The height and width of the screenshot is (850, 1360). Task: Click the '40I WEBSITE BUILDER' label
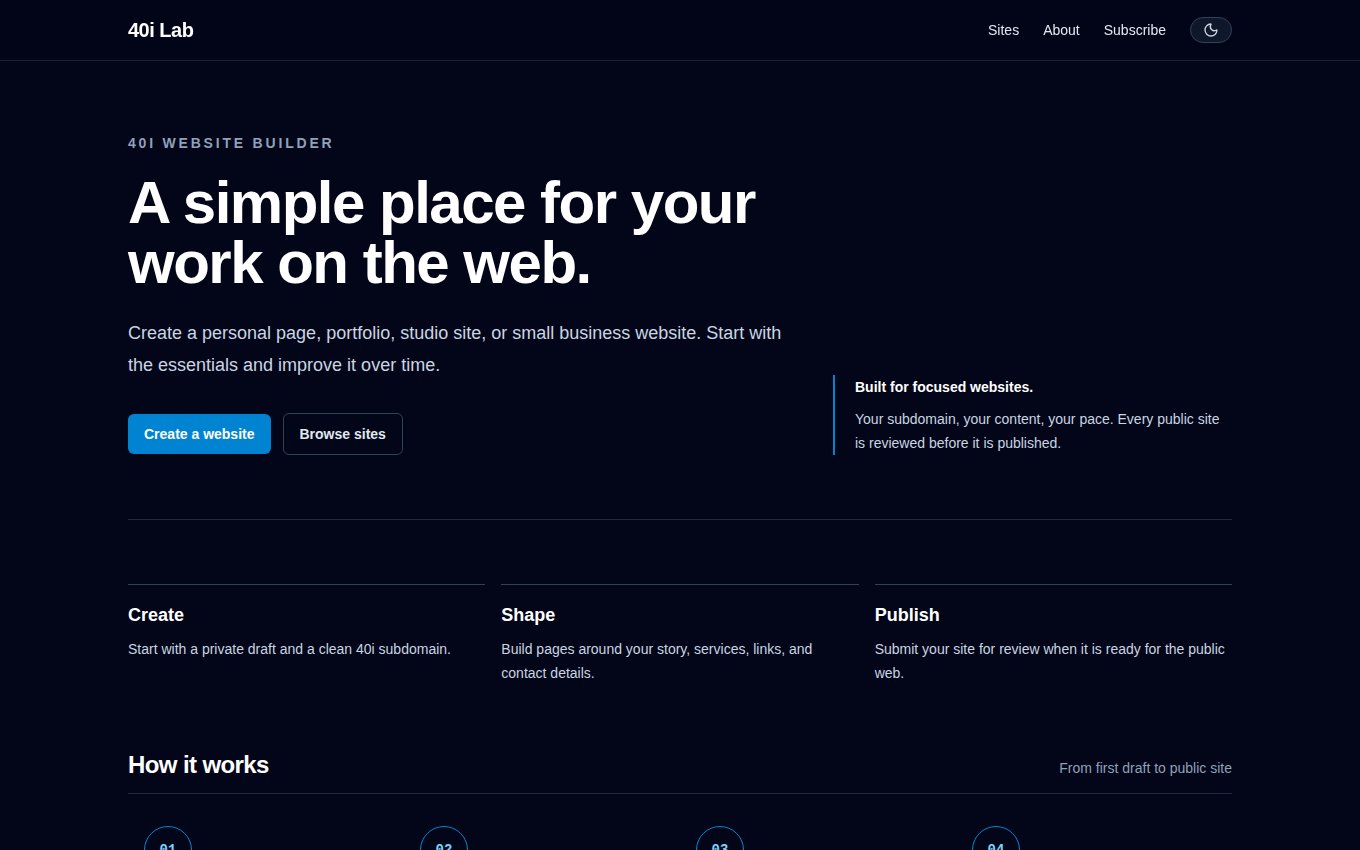tap(231, 143)
